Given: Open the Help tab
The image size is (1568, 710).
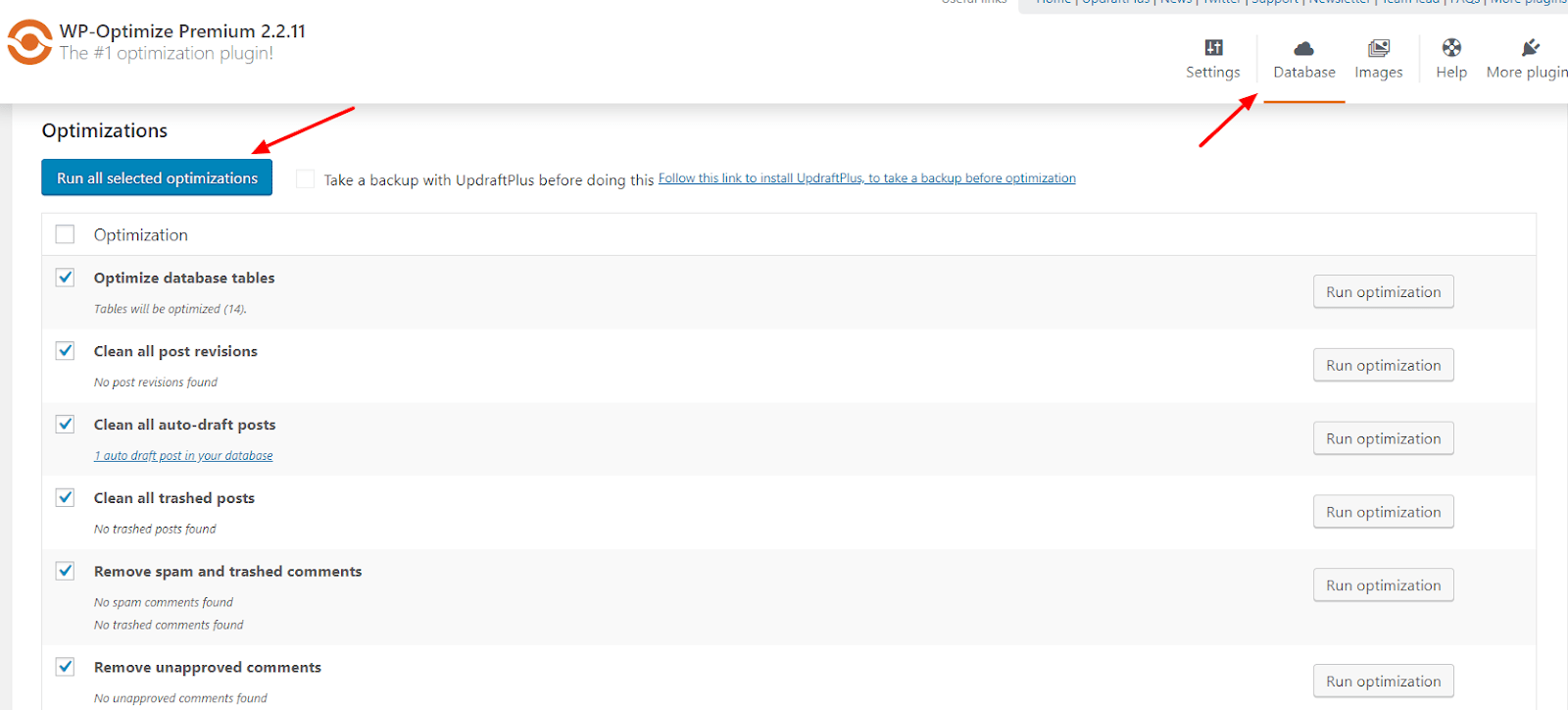Looking at the screenshot, I should (x=1450, y=60).
